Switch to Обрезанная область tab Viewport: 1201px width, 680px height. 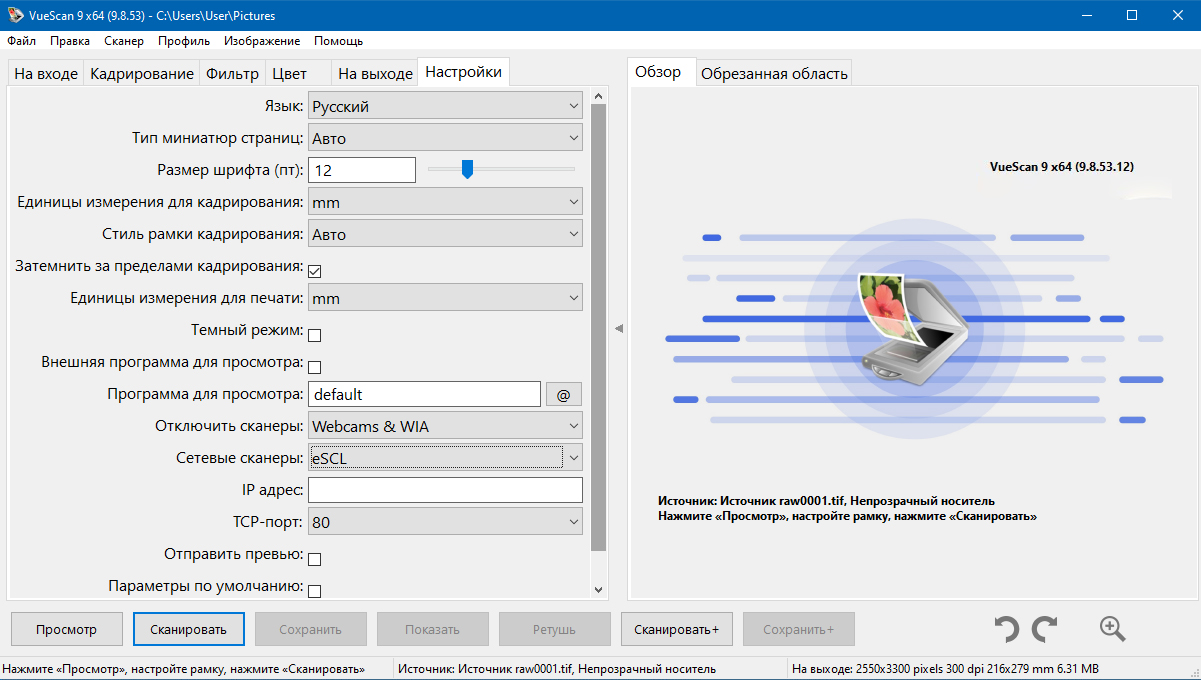coord(774,73)
